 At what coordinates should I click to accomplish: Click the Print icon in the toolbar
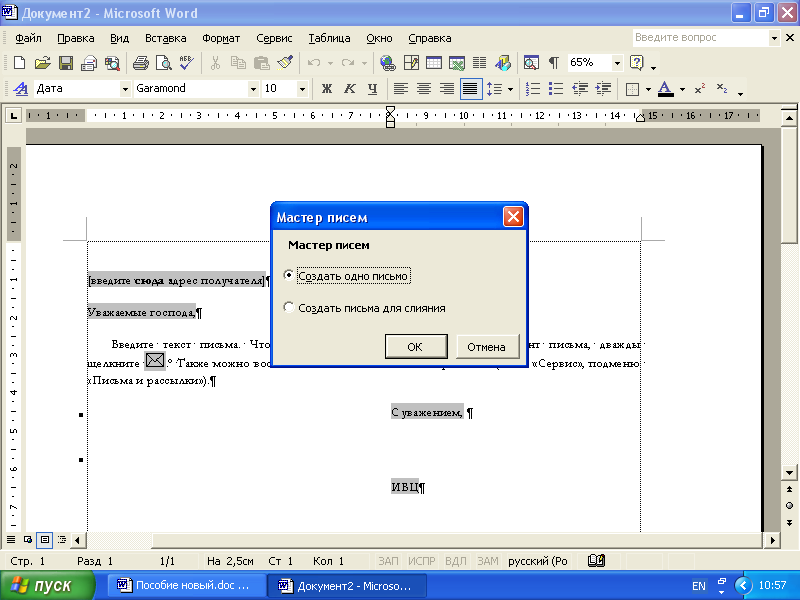[x=140, y=63]
